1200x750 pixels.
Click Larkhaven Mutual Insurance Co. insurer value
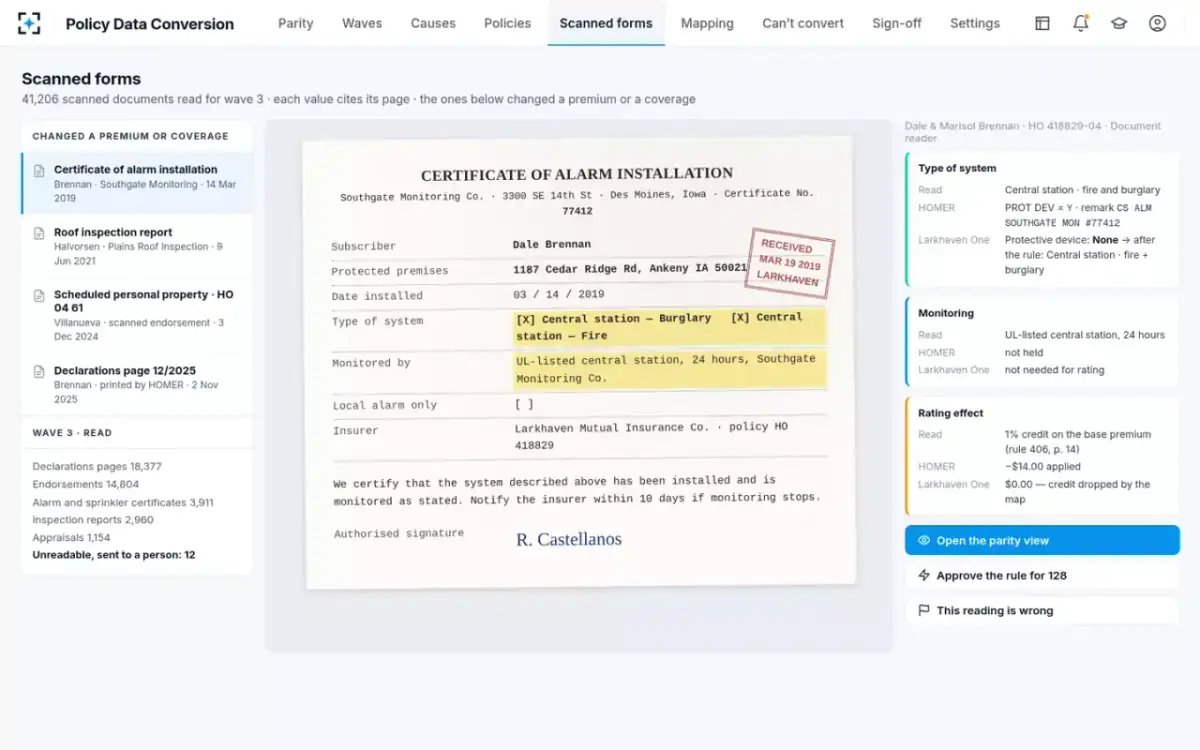click(x=651, y=435)
